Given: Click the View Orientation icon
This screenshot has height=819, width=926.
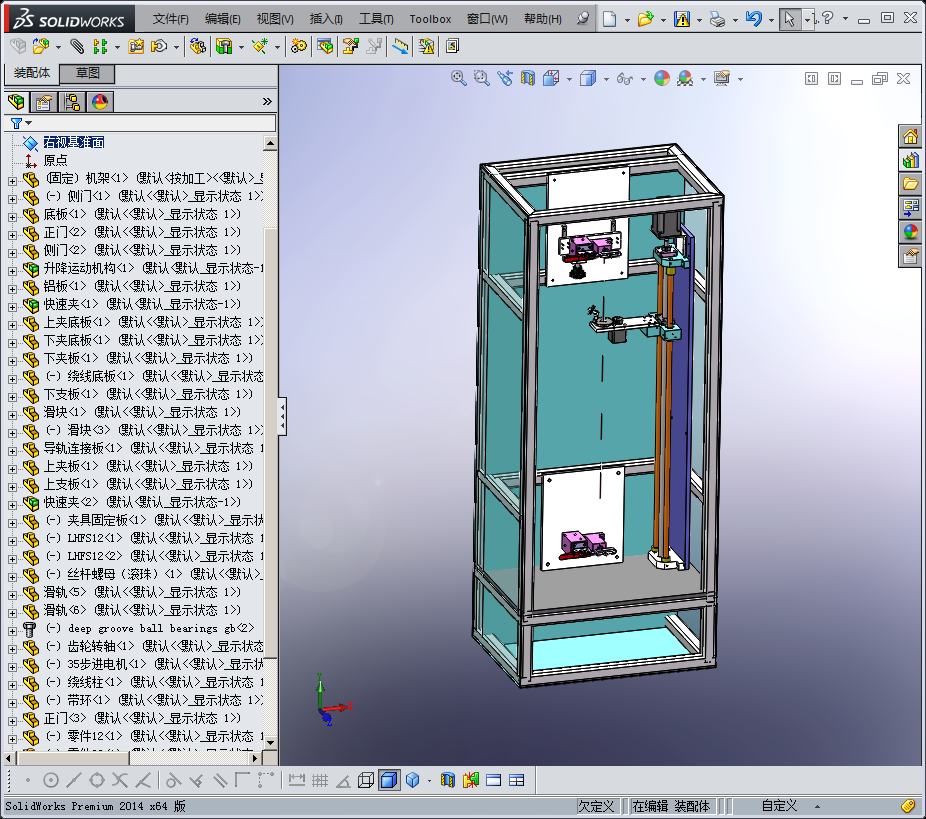Looking at the screenshot, I should 551,78.
